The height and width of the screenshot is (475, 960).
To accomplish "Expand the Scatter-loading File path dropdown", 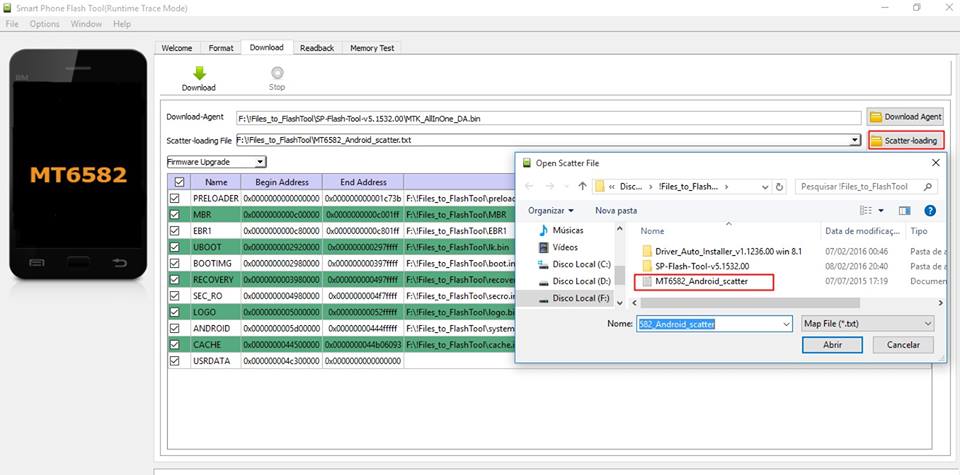I will coord(855,141).
